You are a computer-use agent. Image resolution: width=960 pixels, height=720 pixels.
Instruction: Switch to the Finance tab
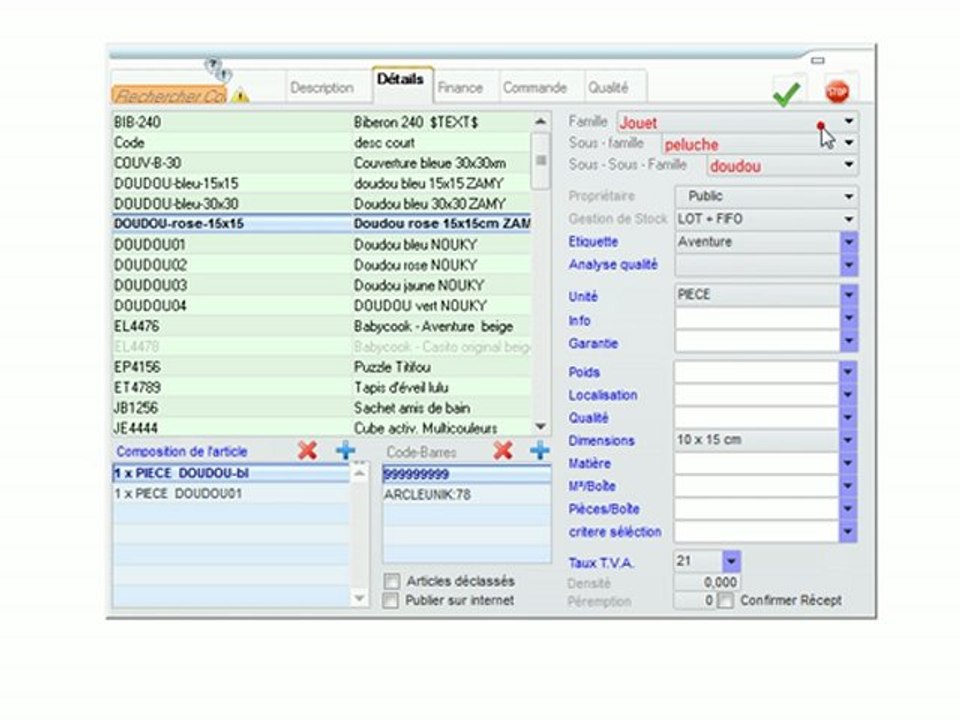pos(460,88)
